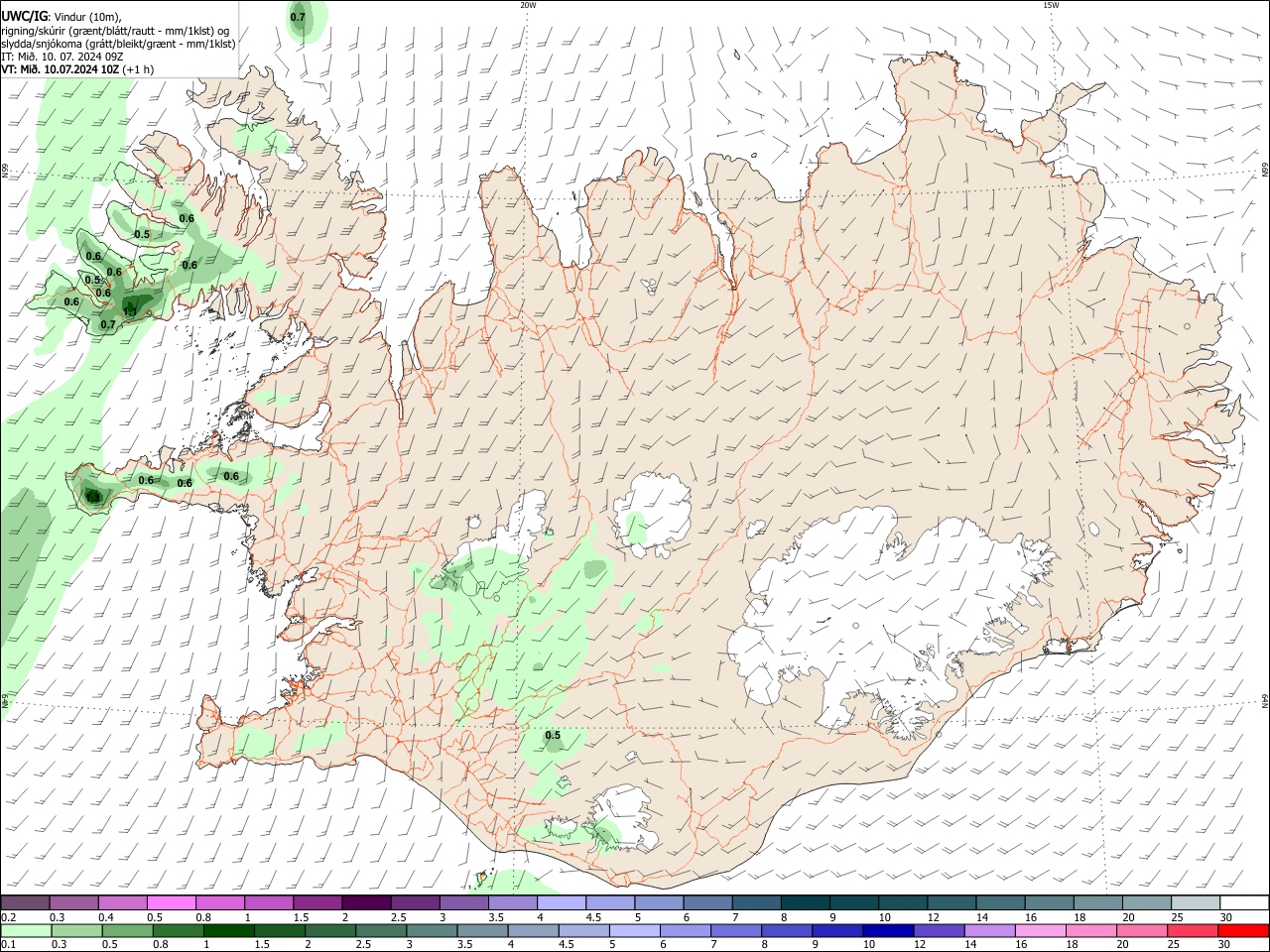Select the 'rigning/skúrir (grænt/blátt/rautt - mm/1klst) og' line
Viewport: 1270px width, 952px height.
115,31
